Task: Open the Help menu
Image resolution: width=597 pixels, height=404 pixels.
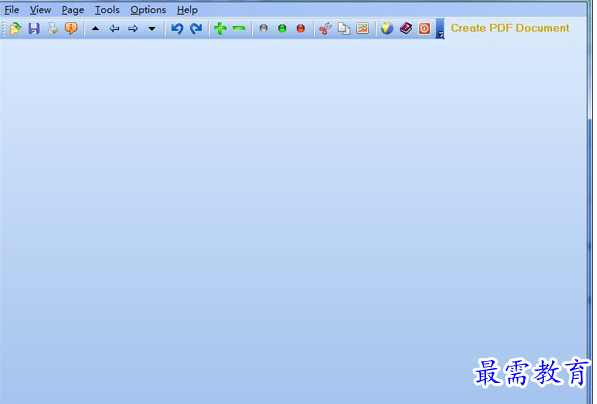Action: coord(187,10)
